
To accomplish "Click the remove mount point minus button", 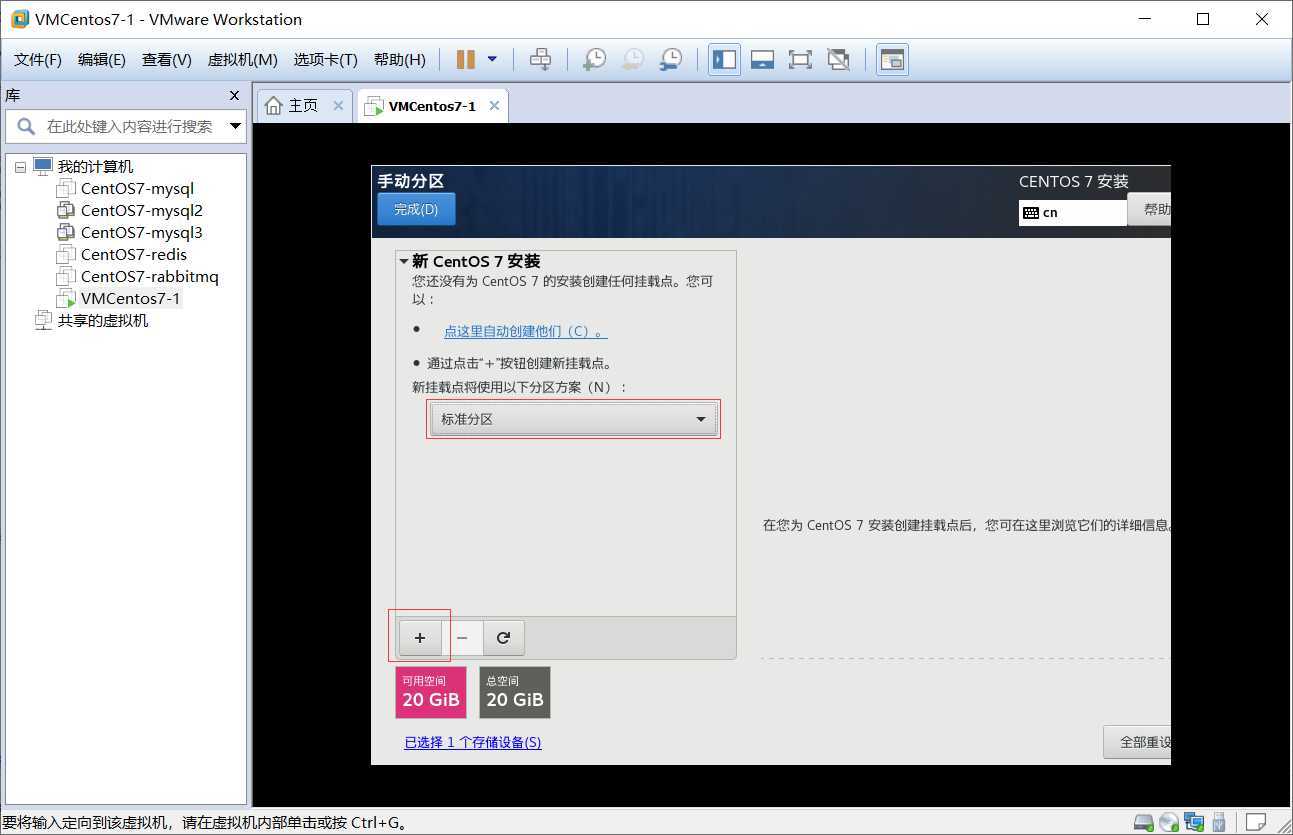I will [x=462, y=638].
